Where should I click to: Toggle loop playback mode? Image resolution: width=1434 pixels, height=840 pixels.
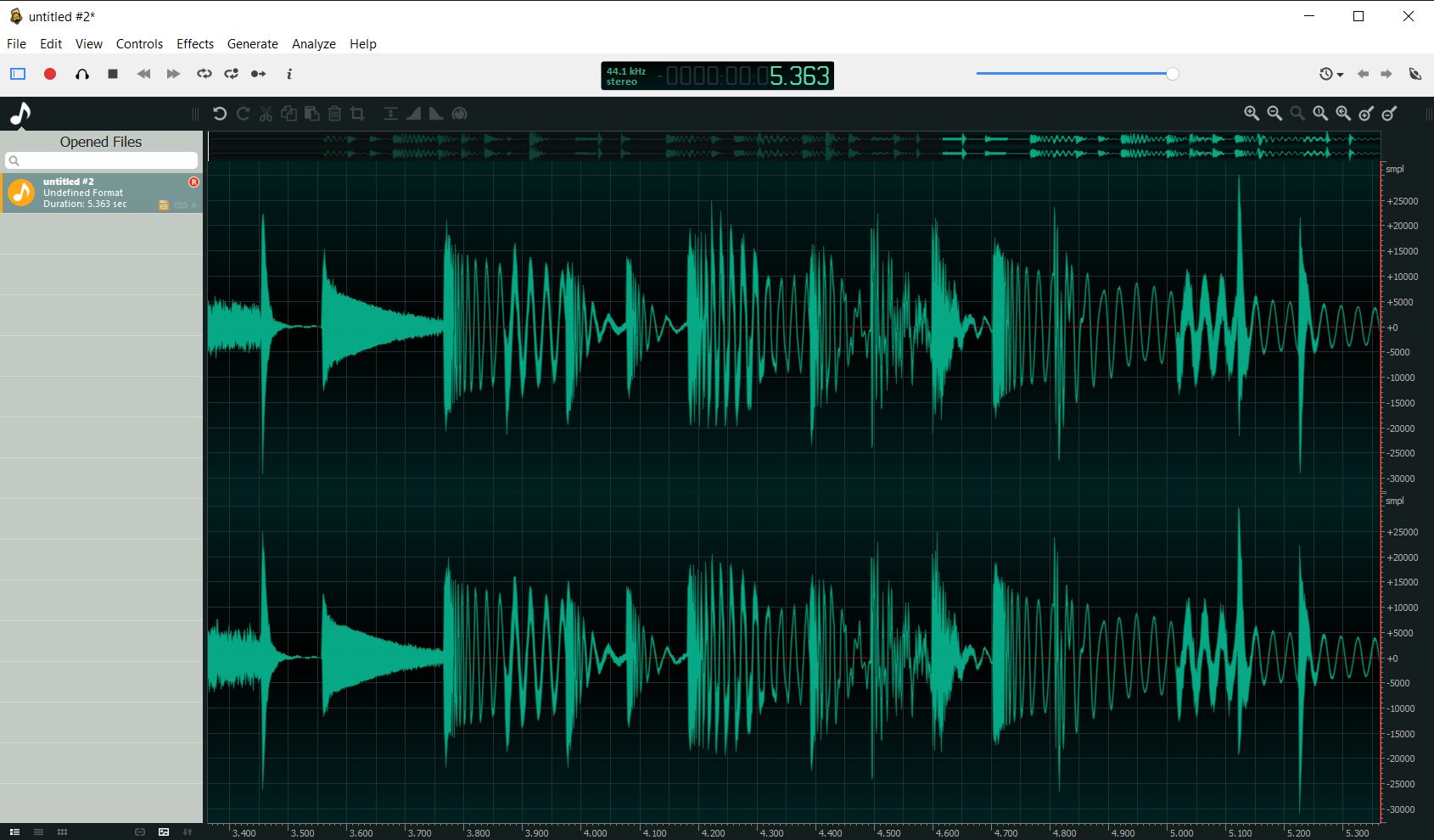coord(204,74)
